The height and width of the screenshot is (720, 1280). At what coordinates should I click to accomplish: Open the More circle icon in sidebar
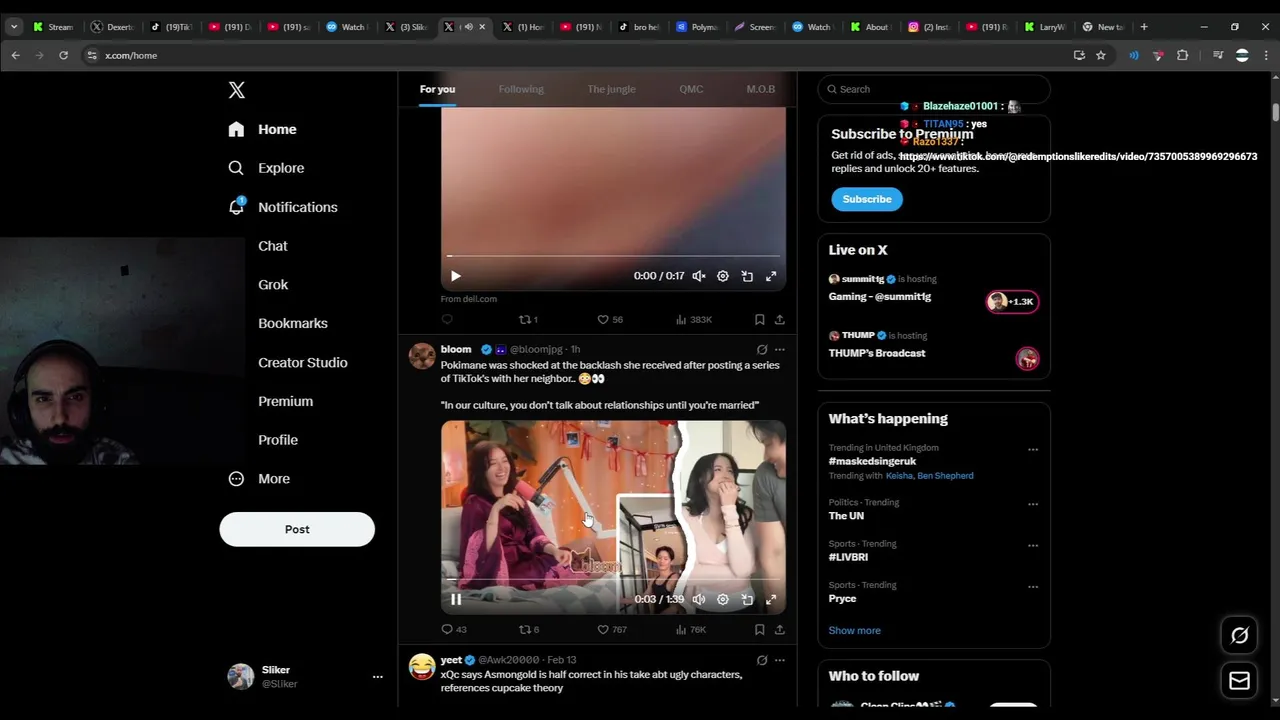[236, 479]
